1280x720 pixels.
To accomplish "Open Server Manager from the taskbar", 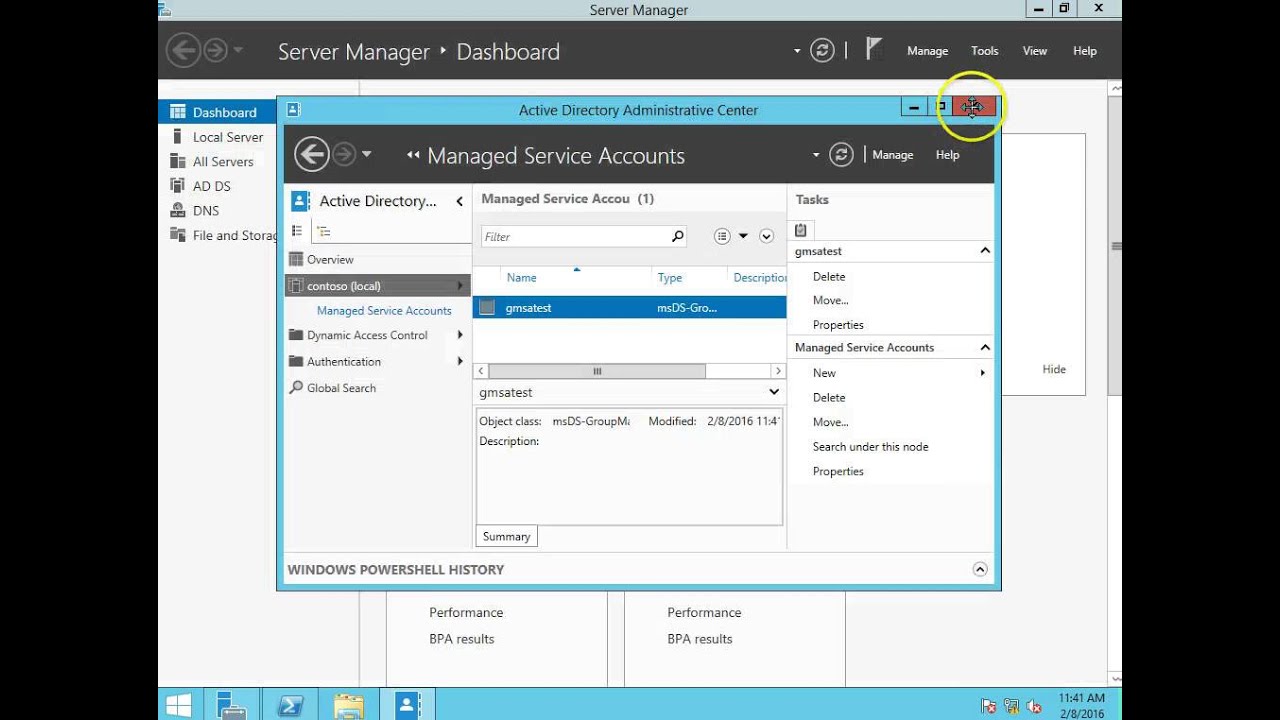I will pyautogui.click(x=231, y=705).
